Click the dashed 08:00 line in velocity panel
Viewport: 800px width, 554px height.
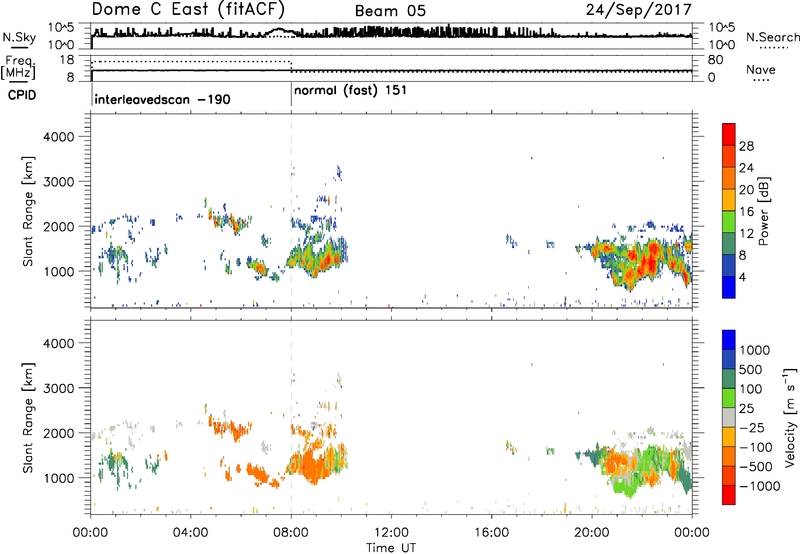[291, 417]
